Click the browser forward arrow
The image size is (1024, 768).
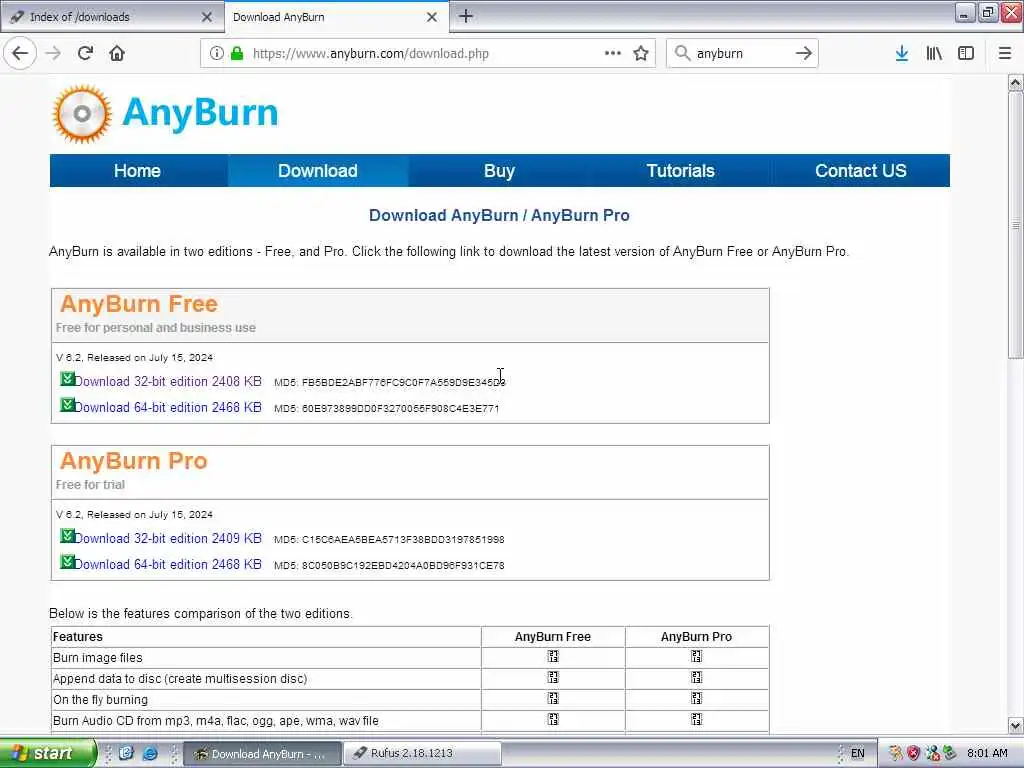[53, 53]
